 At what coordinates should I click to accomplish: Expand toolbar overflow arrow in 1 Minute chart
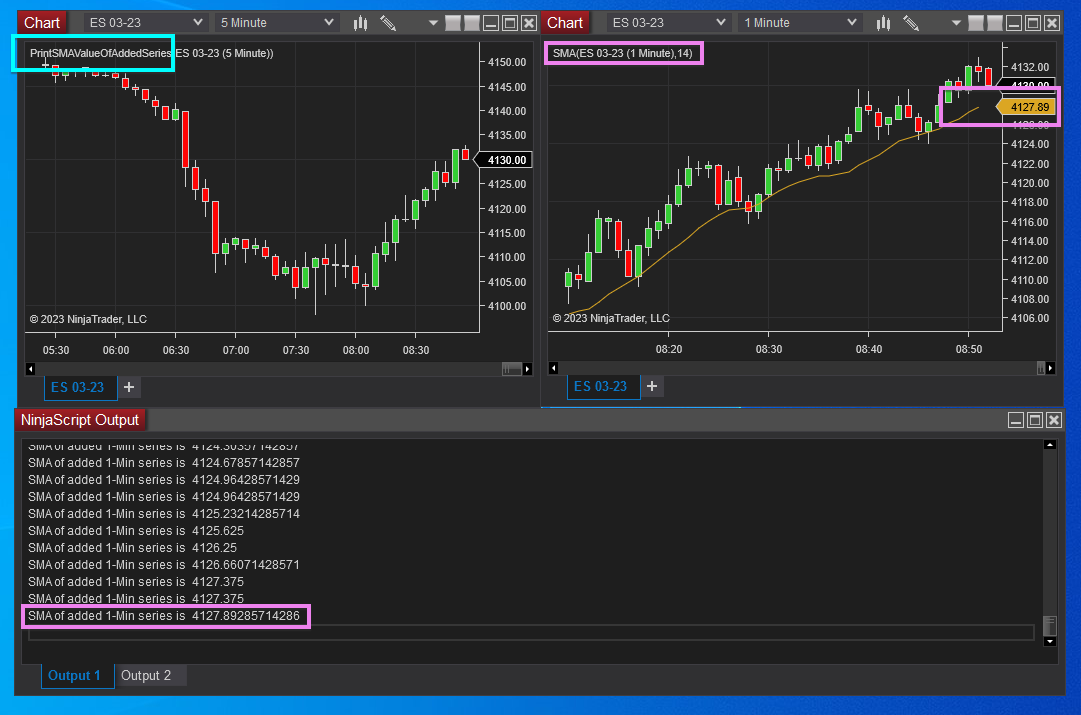pyautogui.click(x=956, y=23)
